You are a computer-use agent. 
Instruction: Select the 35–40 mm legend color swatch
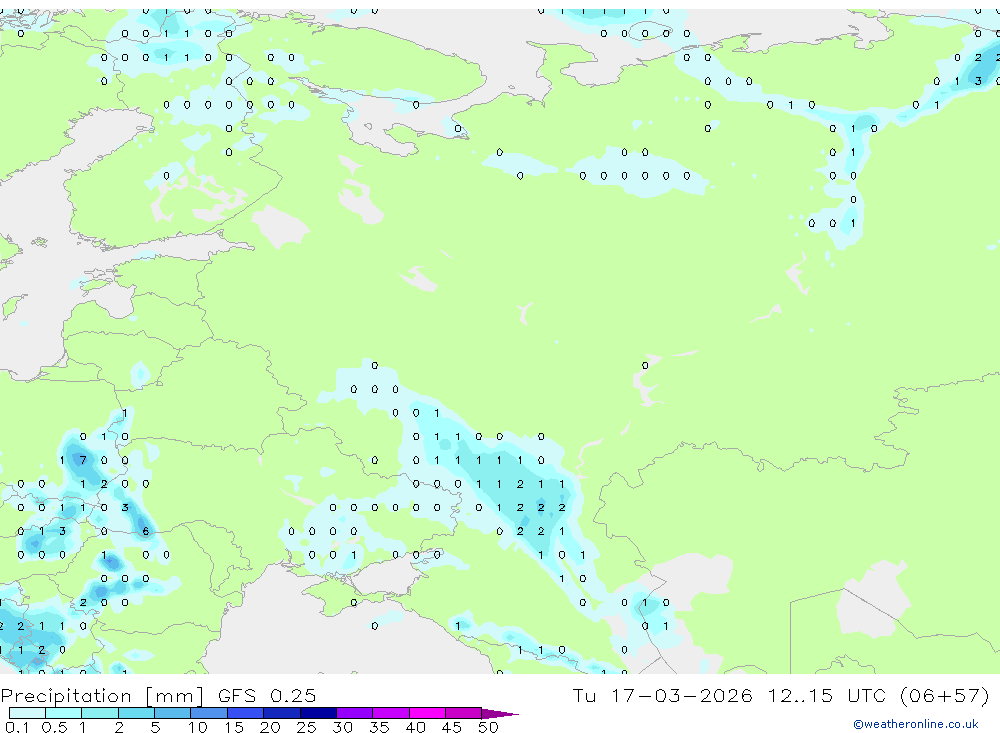click(x=391, y=713)
